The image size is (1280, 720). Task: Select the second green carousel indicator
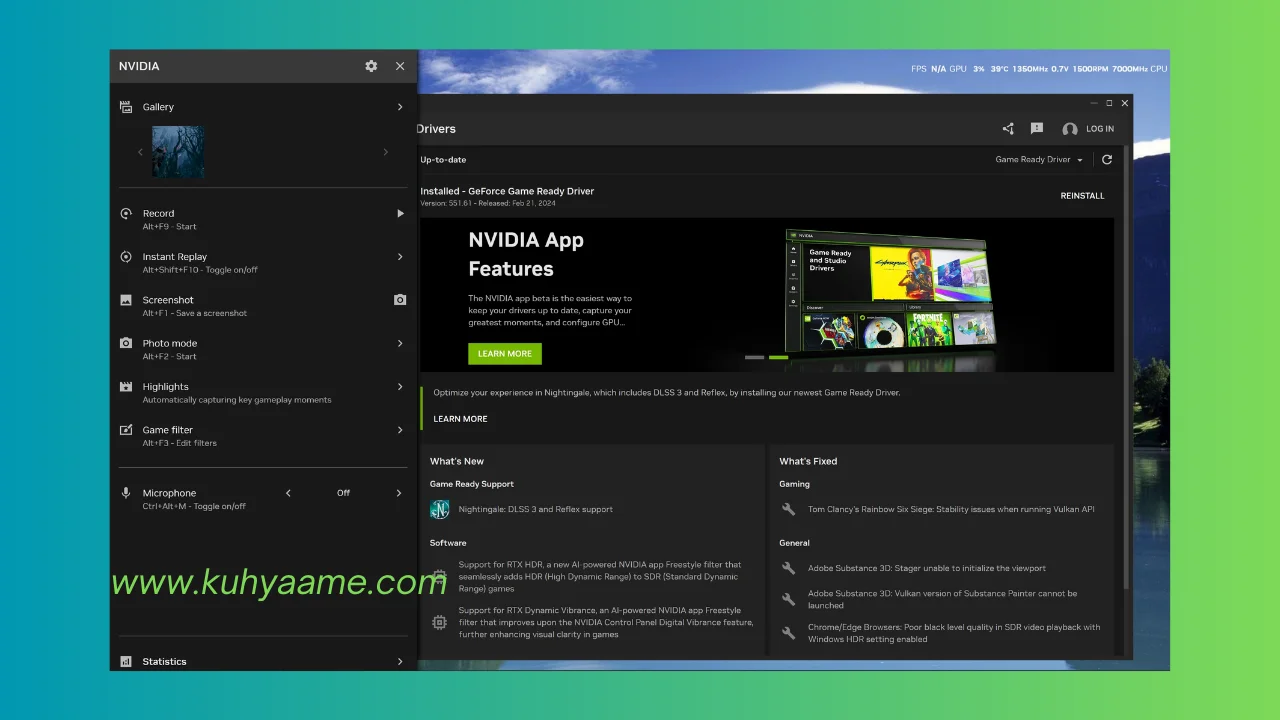(x=779, y=357)
